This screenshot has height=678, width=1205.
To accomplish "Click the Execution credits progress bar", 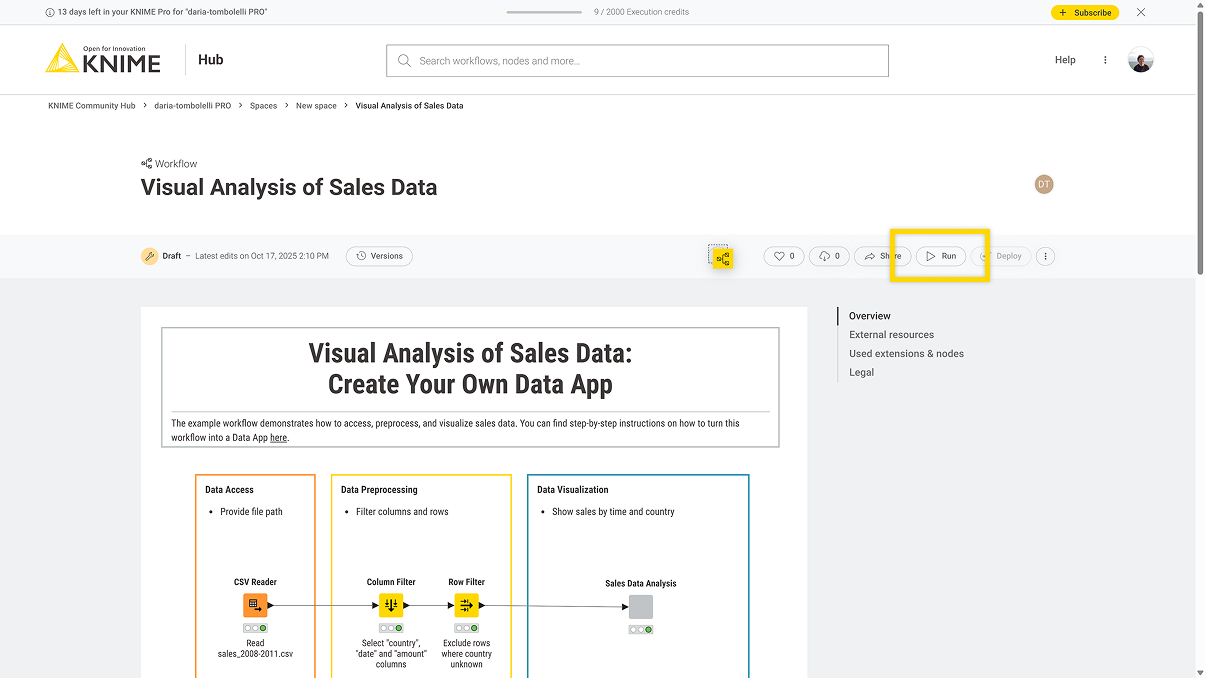I will pos(543,12).
